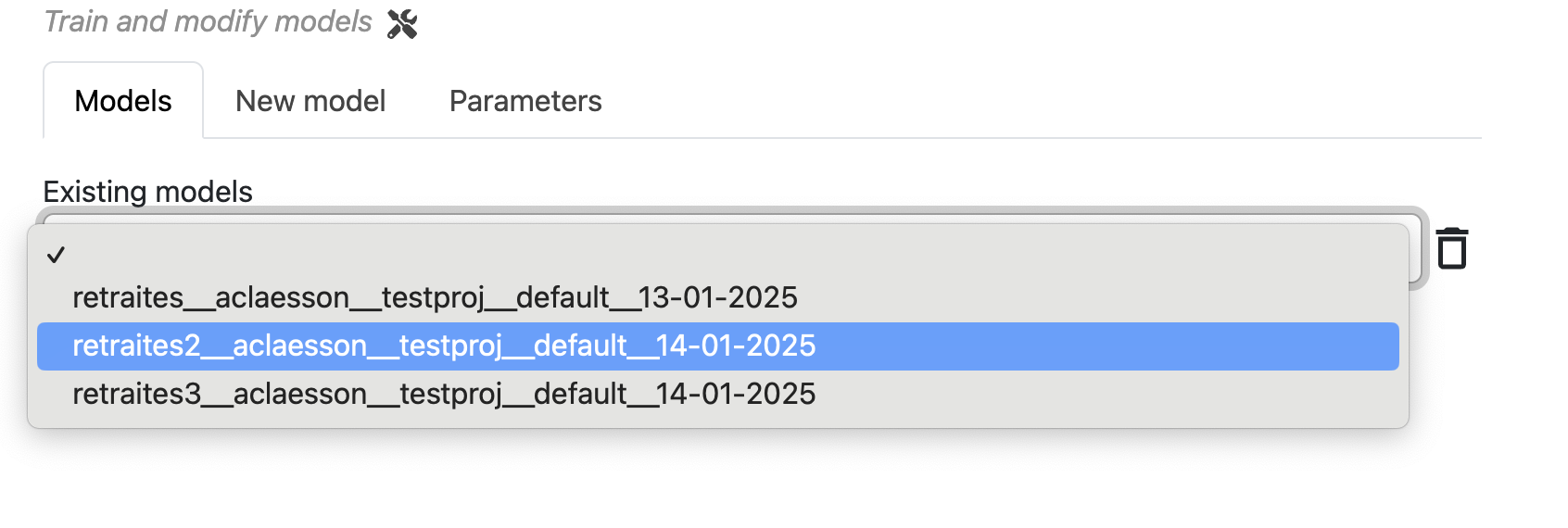Click the checkmark beside the blank option

(56, 255)
